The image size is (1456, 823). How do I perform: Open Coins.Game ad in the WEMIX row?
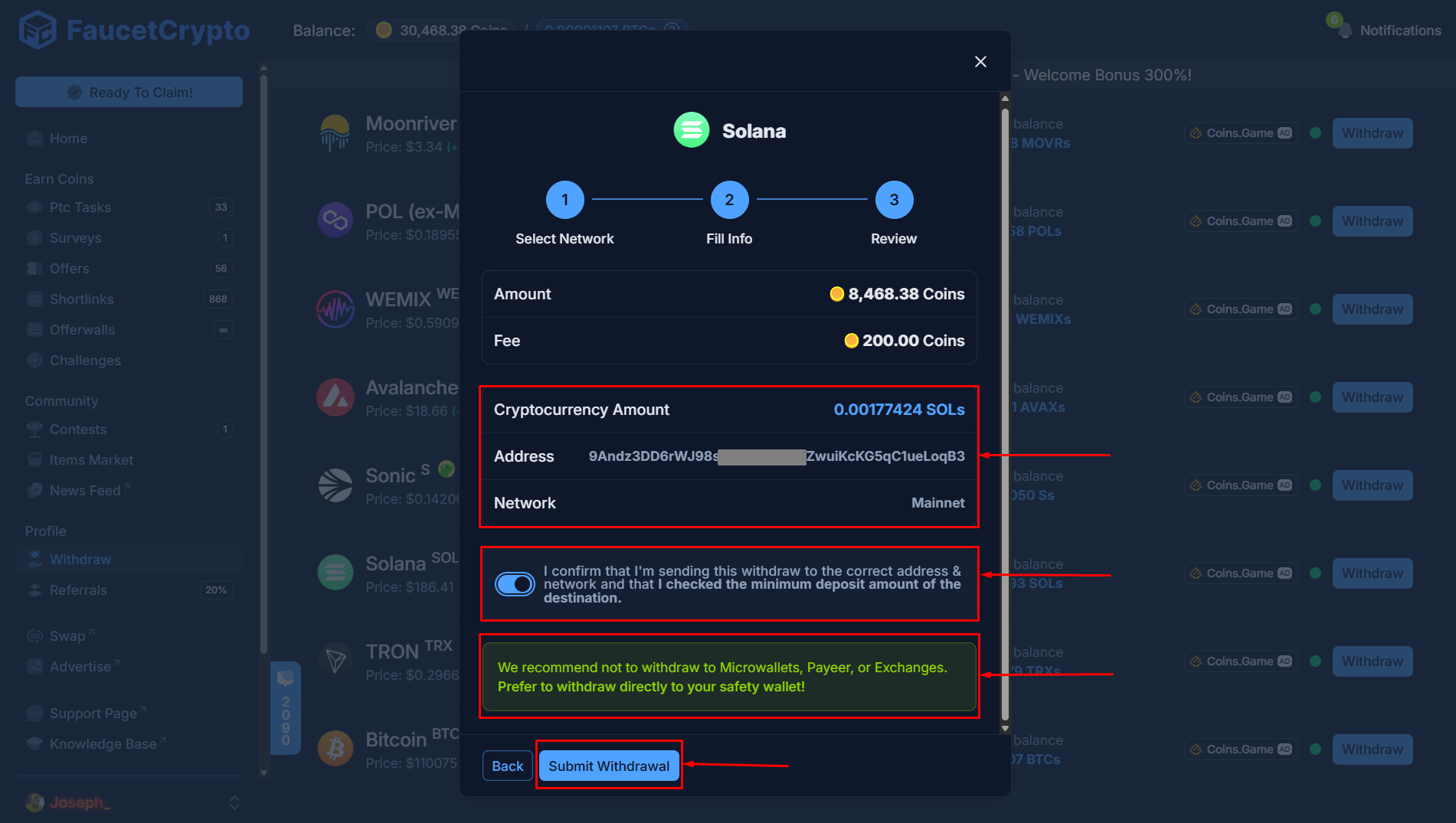(1241, 309)
